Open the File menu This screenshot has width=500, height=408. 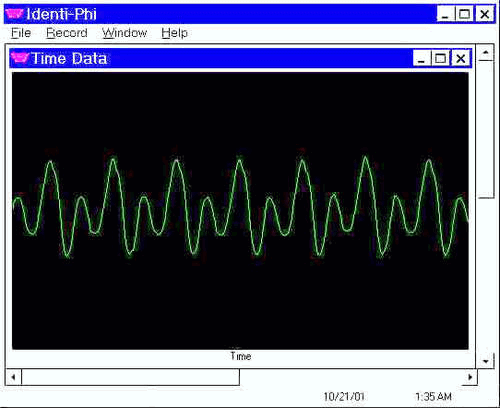(x=21, y=33)
